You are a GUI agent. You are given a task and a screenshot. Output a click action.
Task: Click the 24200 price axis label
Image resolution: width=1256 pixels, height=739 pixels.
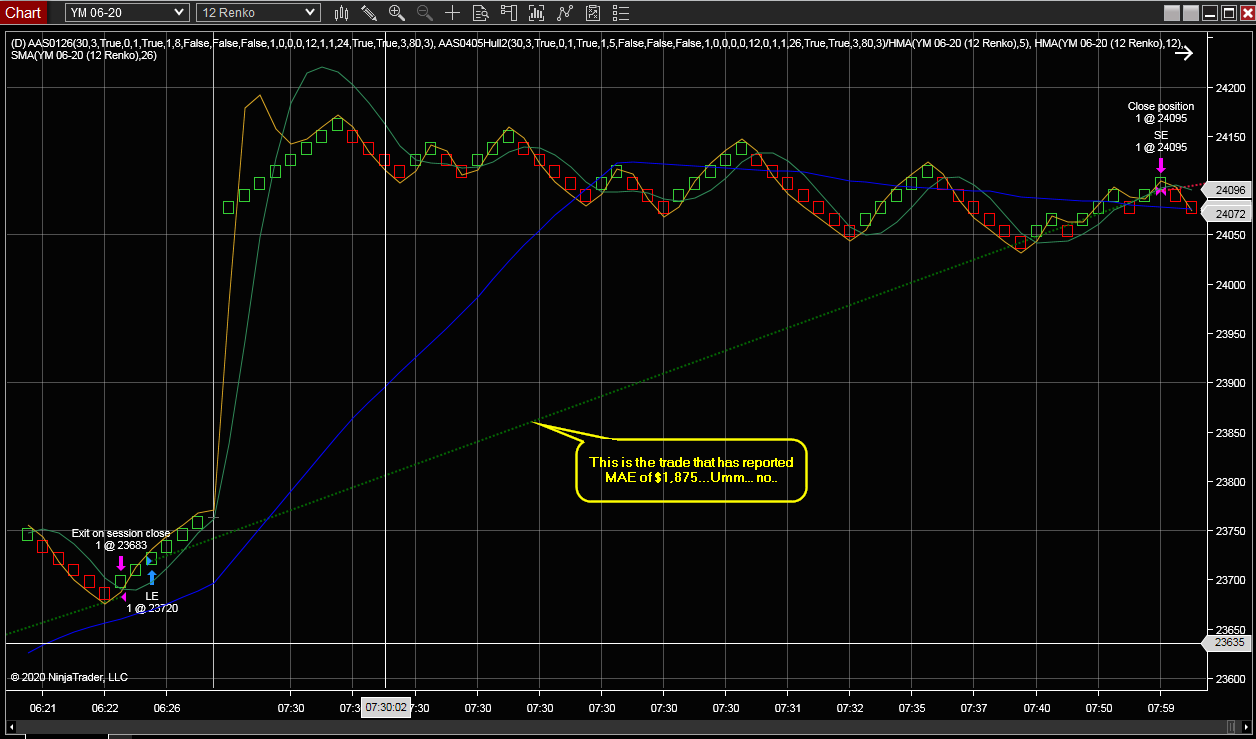tap(1231, 88)
